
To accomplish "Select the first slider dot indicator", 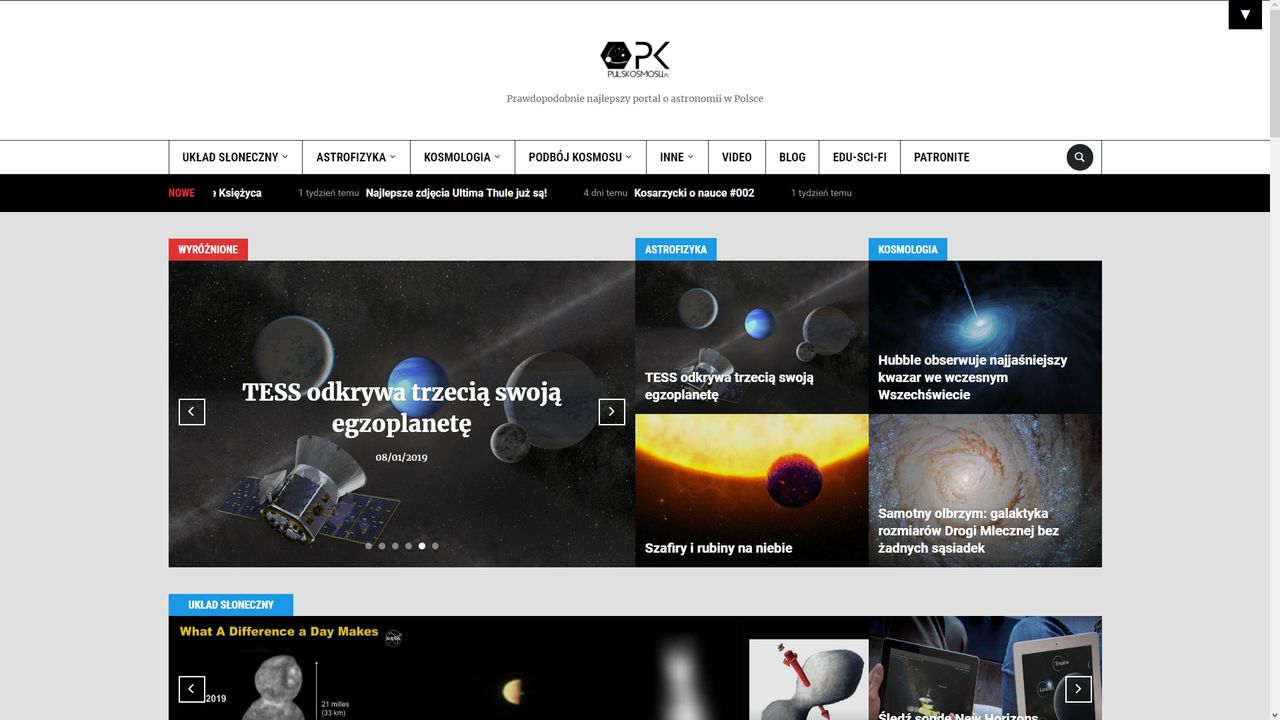I will pos(369,546).
